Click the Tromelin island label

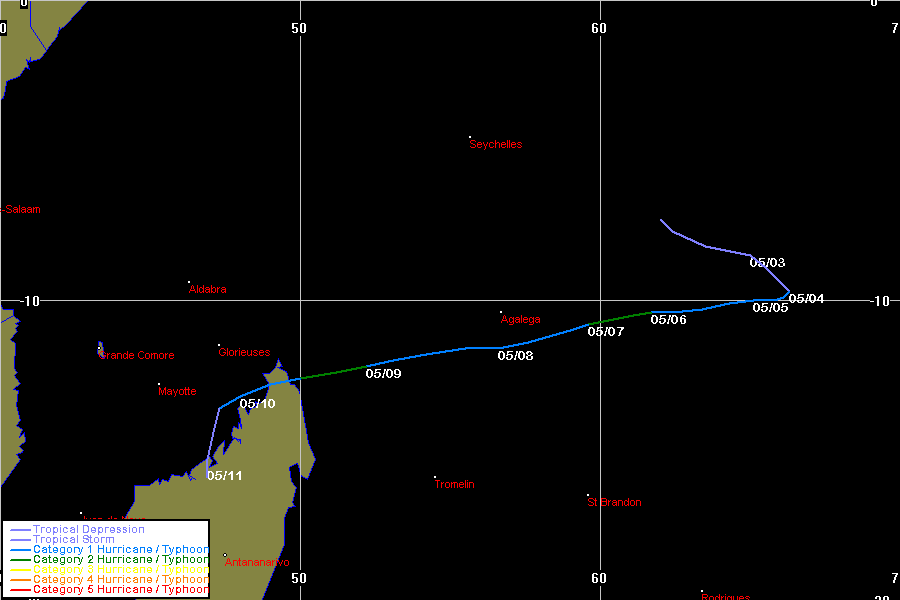[454, 485]
